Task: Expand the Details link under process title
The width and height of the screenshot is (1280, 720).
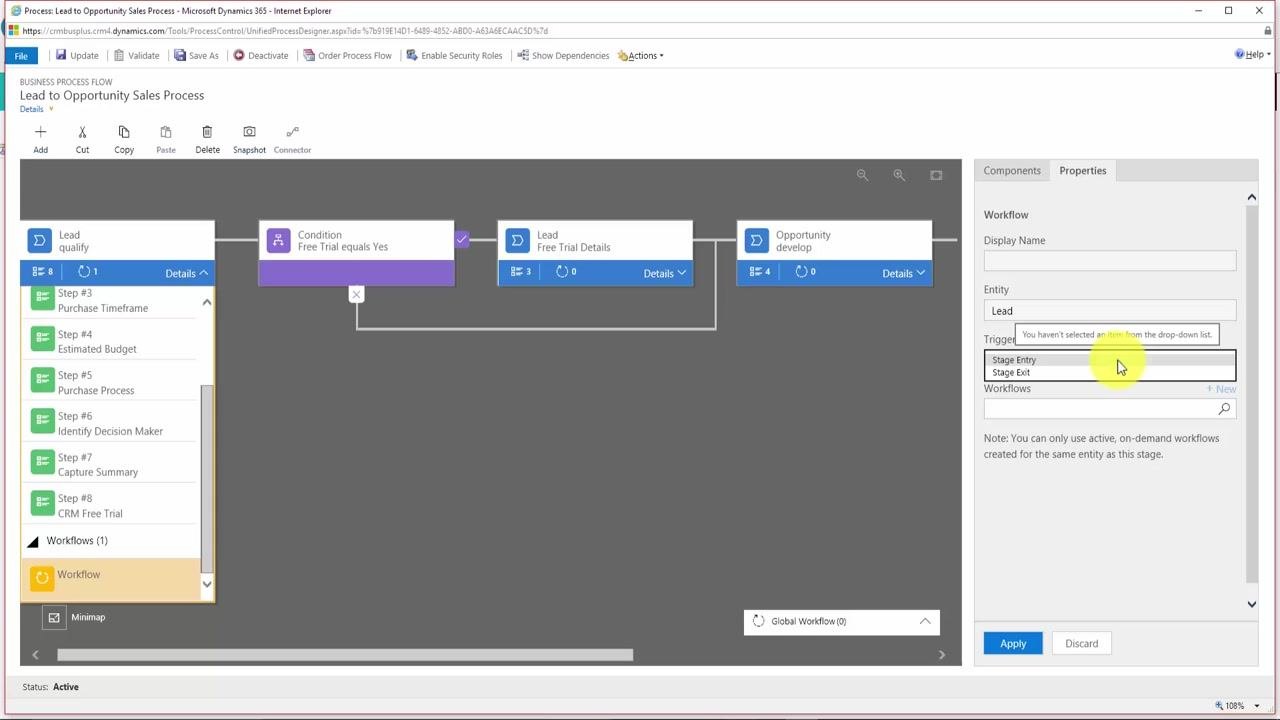Action: [36, 109]
